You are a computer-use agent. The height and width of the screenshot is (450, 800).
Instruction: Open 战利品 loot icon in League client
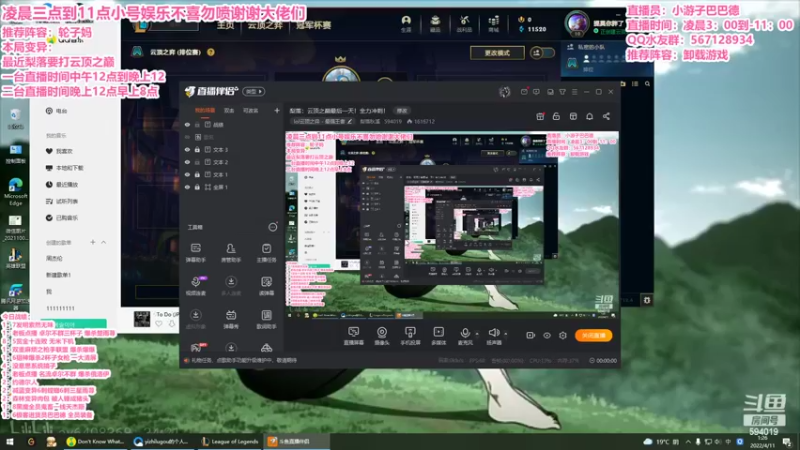click(464, 23)
